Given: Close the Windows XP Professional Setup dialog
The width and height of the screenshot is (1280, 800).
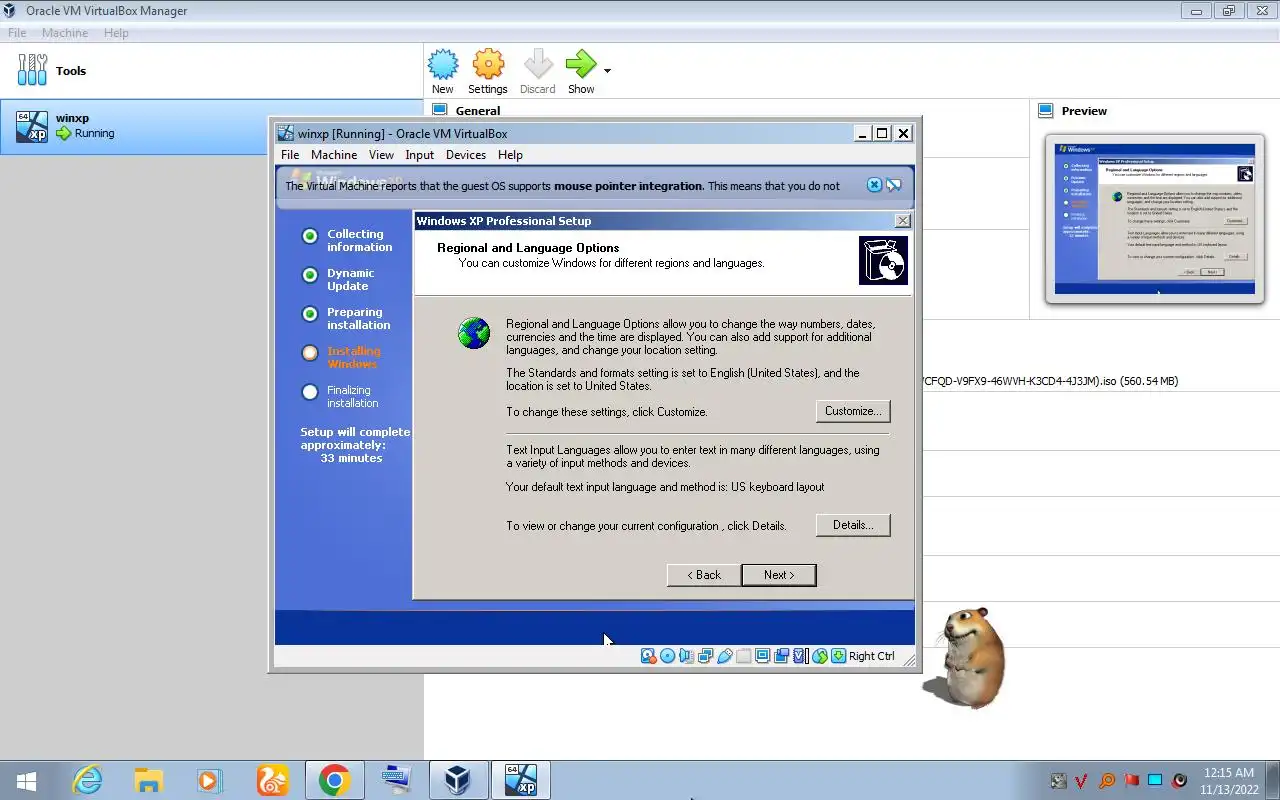Looking at the screenshot, I should click(x=902, y=221).
